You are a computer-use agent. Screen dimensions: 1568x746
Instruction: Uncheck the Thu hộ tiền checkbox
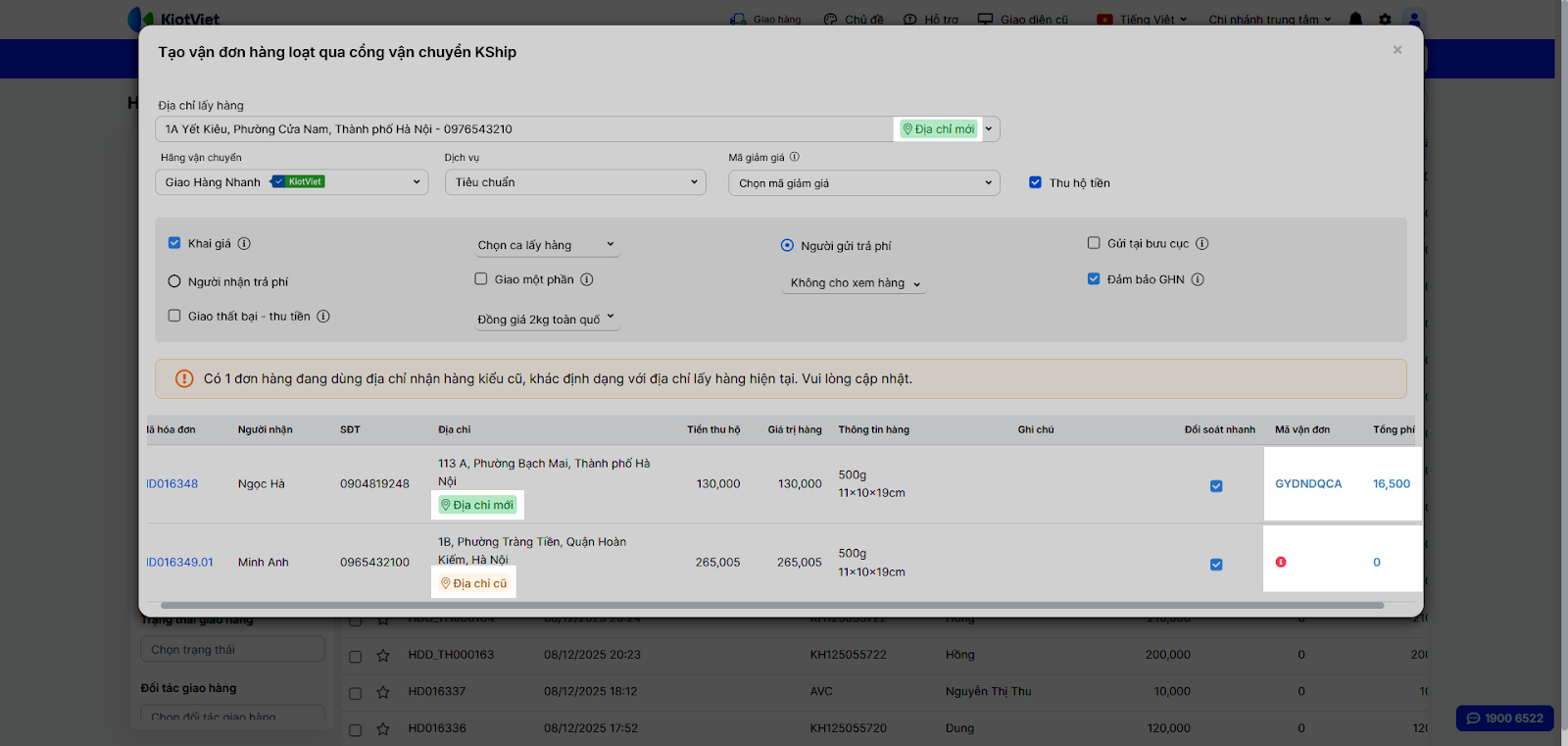point(1035,182)
